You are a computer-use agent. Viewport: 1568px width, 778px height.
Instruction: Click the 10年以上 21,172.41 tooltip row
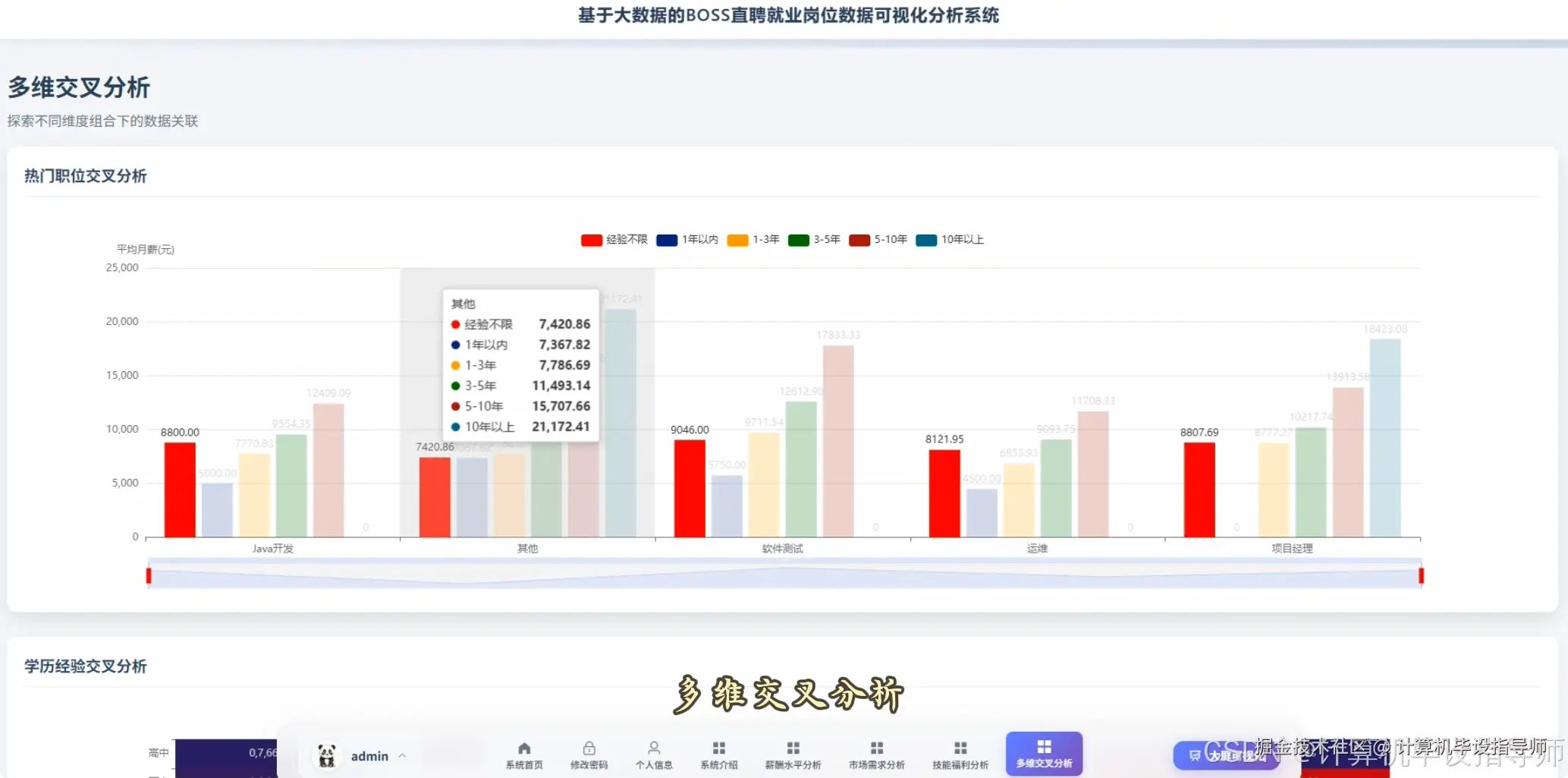pos(520,427)
